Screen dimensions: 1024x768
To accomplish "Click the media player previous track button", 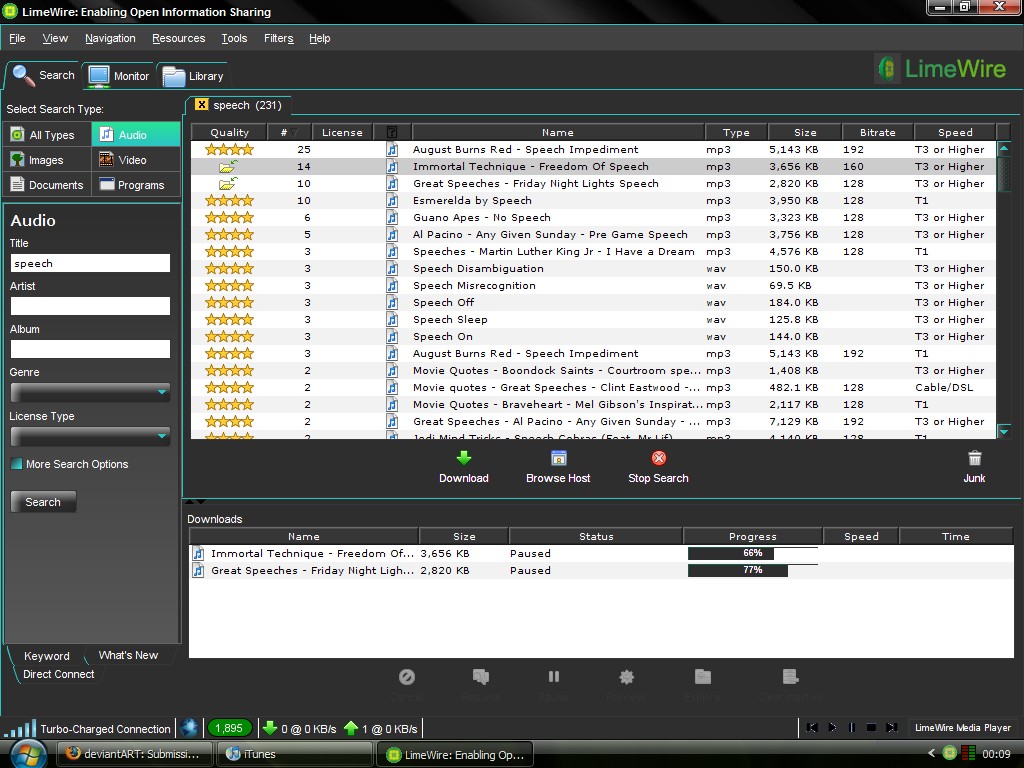I will pos(812,728).
